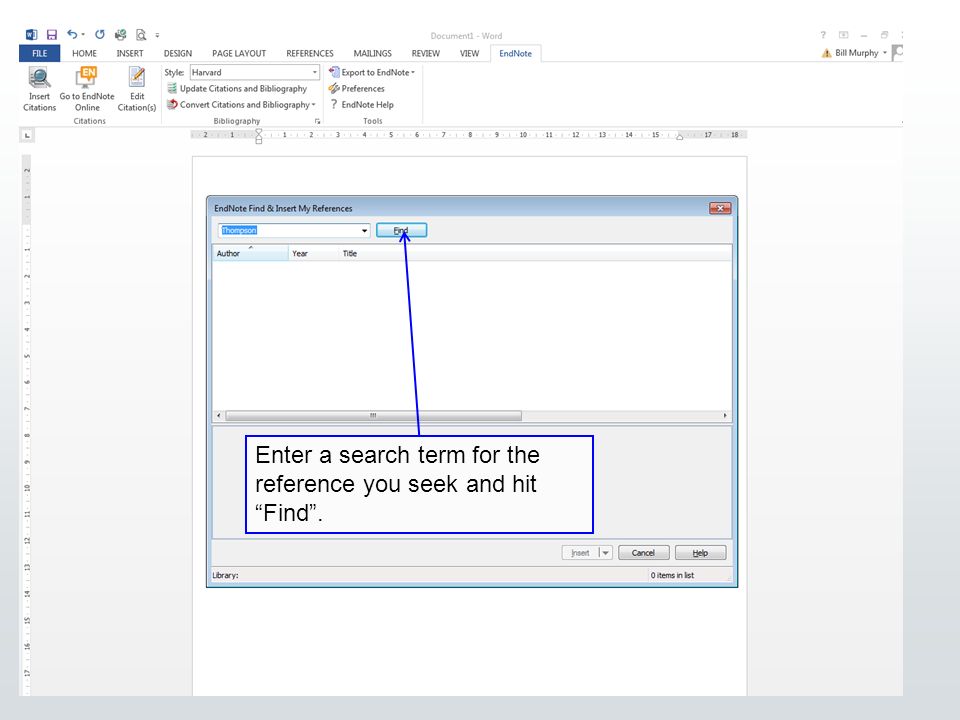The height and width of the screenshot is (720, 960).
Task: Open EndNote Help from the ribbon
Action: click(361, 105)
